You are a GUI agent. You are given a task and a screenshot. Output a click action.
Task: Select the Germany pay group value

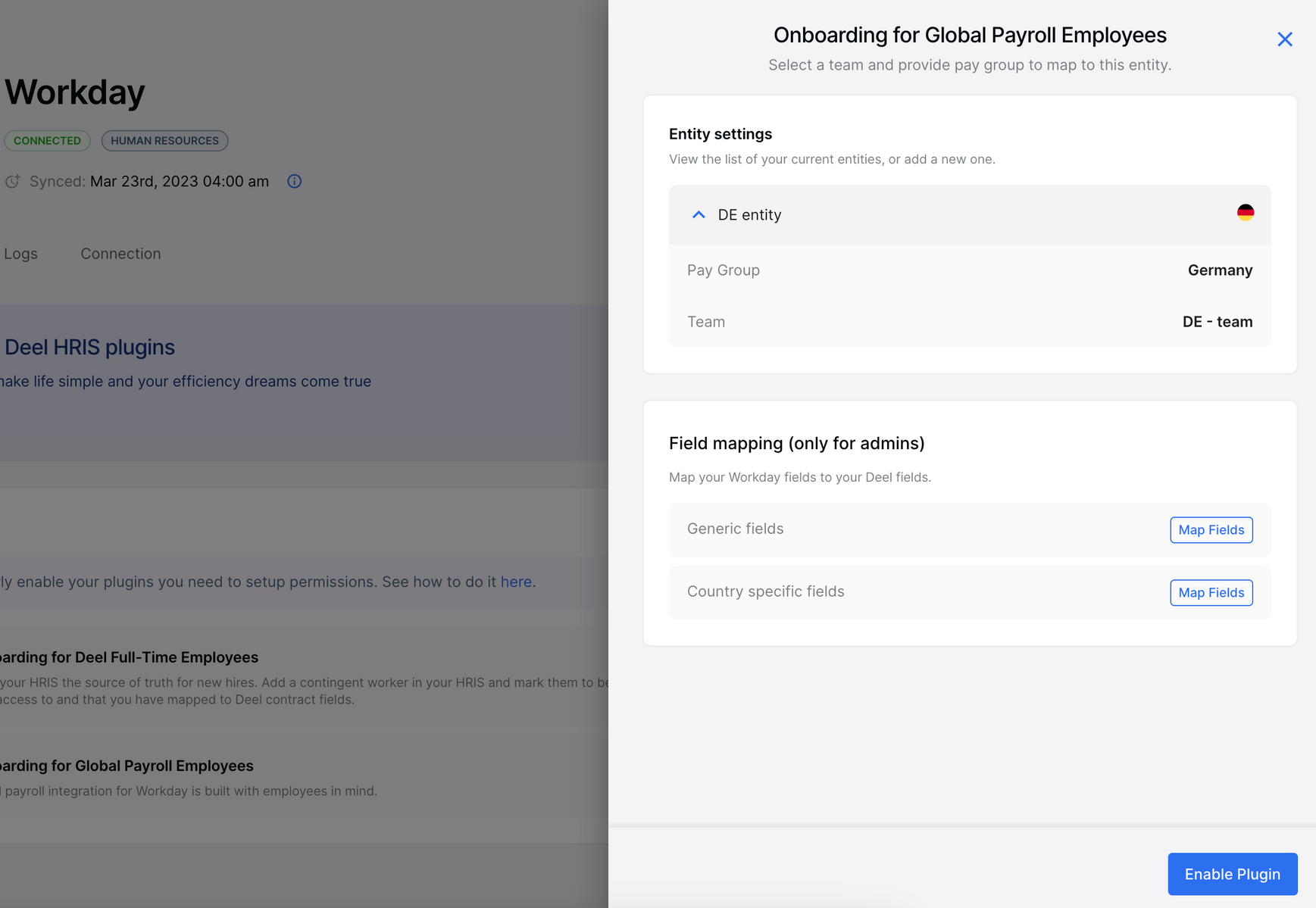(x=1219, y=270)
